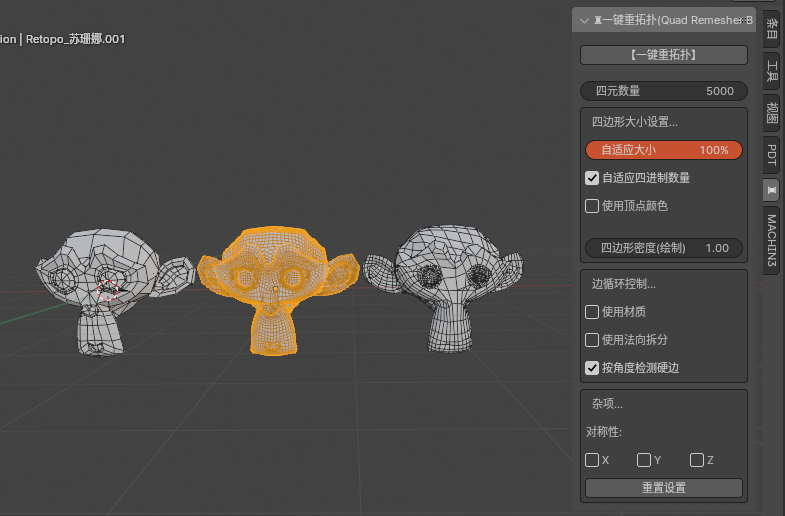Click the 四元数量 5000 count field
Viewport: 785px width, 516px height.
(x=663, y=91)
